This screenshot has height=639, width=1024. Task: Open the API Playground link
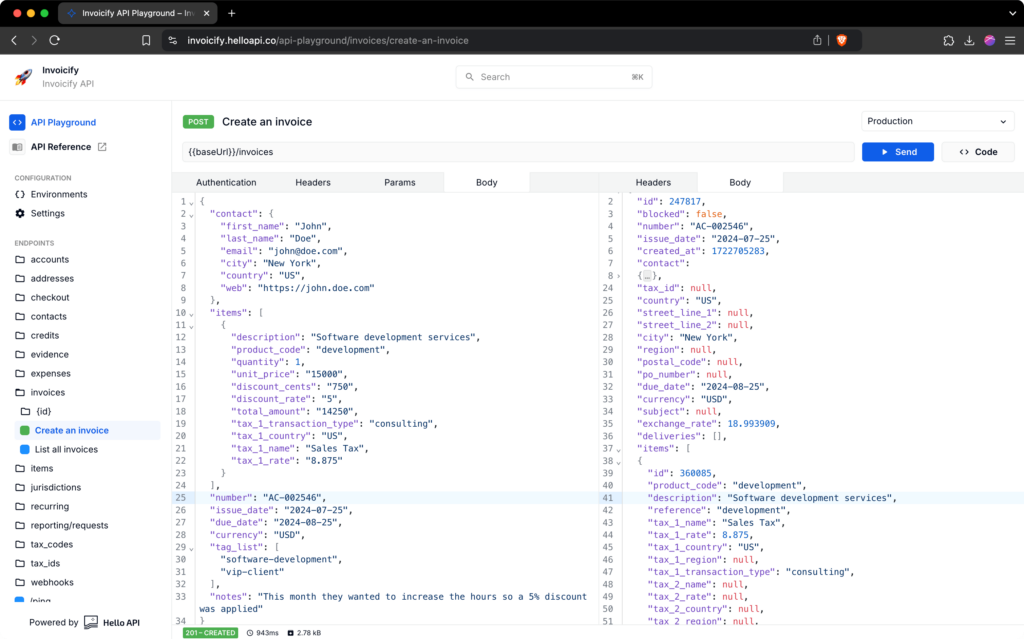pos(63,122)
